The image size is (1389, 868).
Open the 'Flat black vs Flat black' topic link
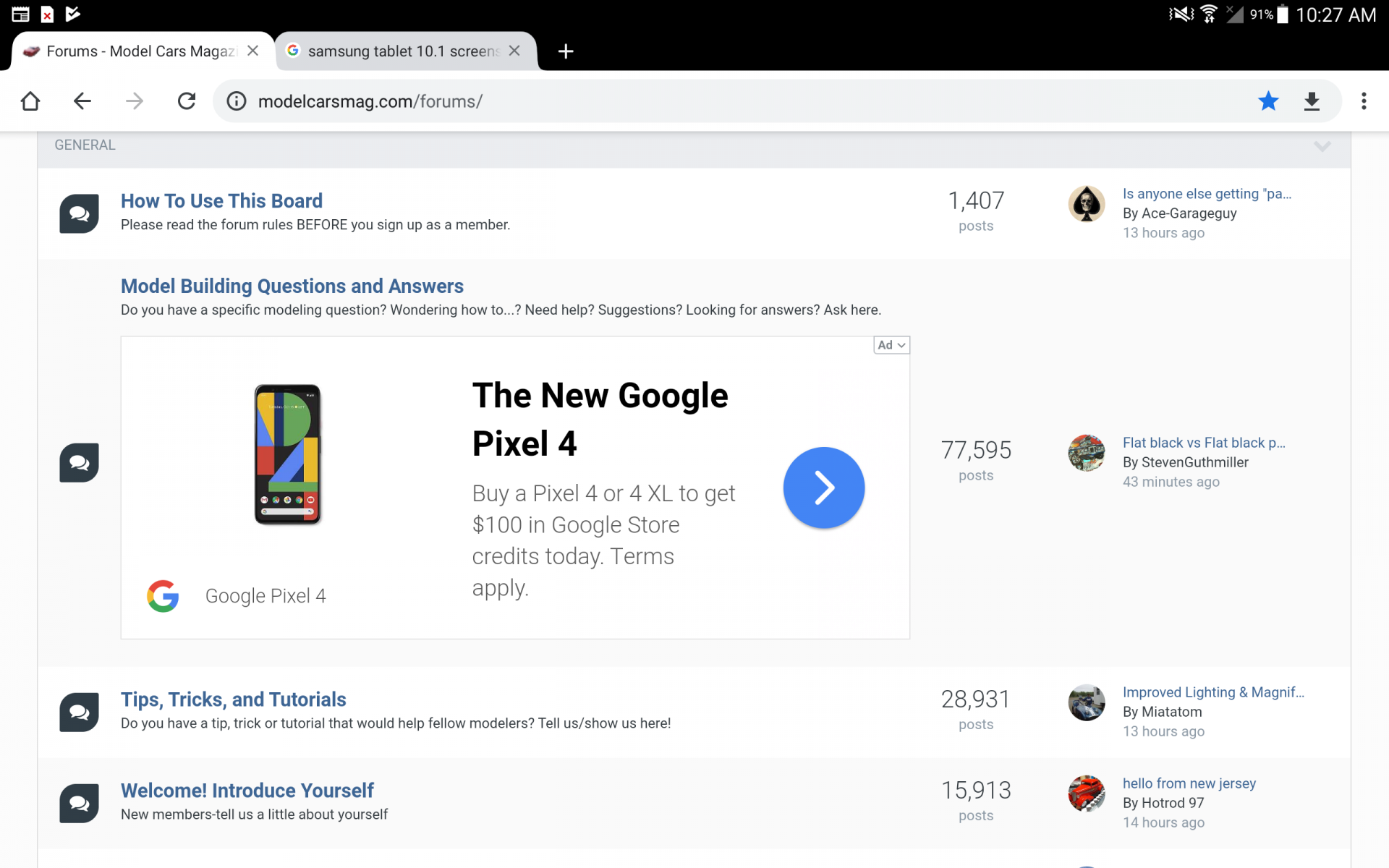(x=1203, y=442)
